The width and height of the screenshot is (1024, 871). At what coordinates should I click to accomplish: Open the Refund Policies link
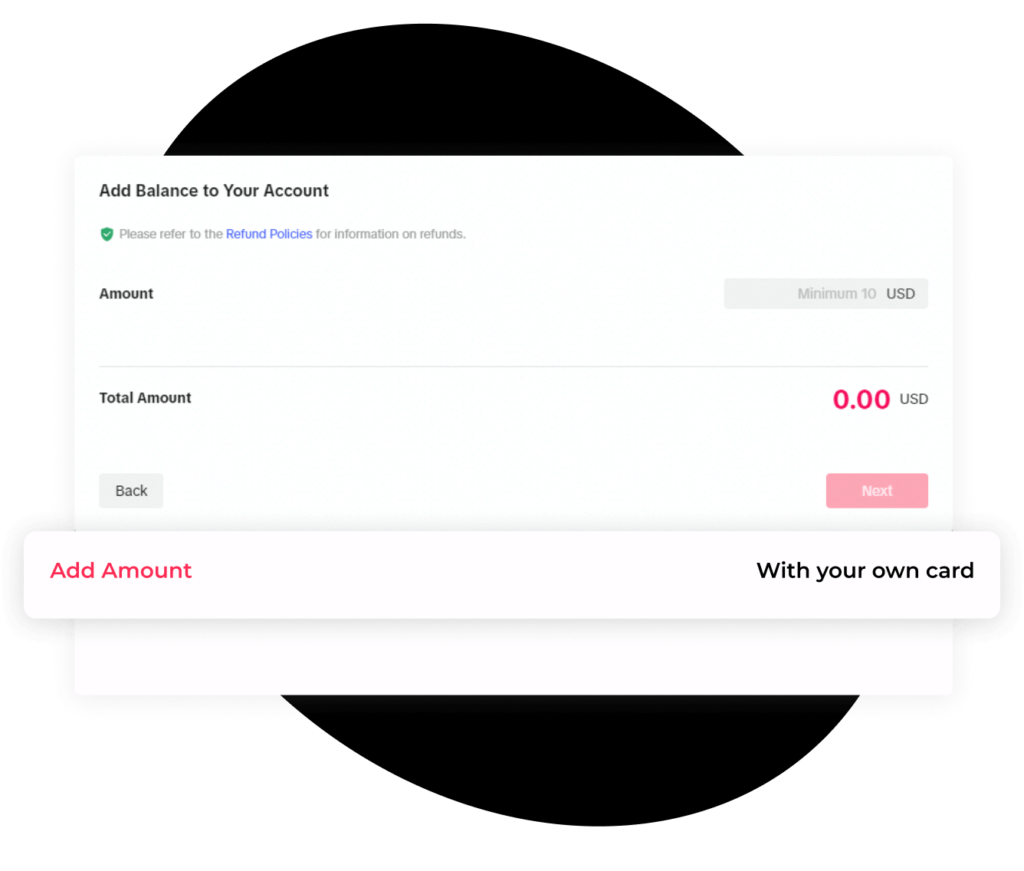pos(269,234)
